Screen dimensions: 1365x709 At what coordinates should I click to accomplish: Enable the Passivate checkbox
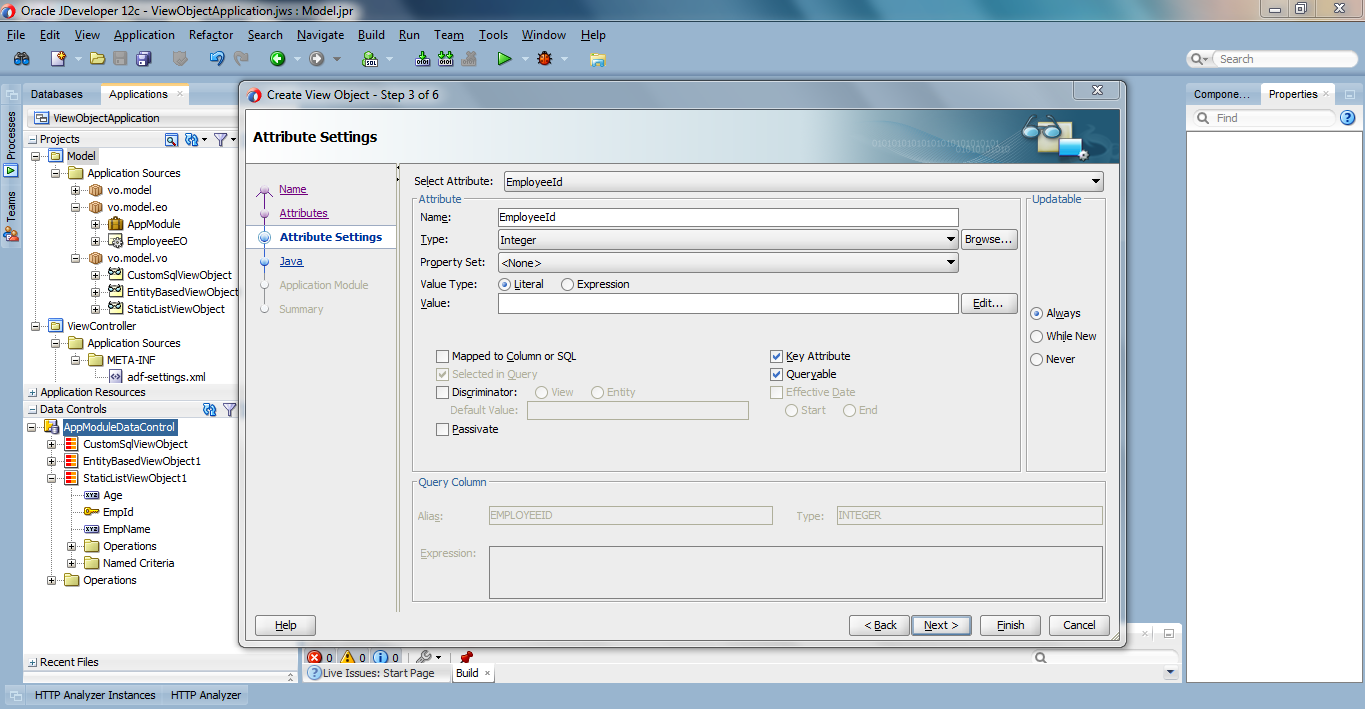point(442,428)
